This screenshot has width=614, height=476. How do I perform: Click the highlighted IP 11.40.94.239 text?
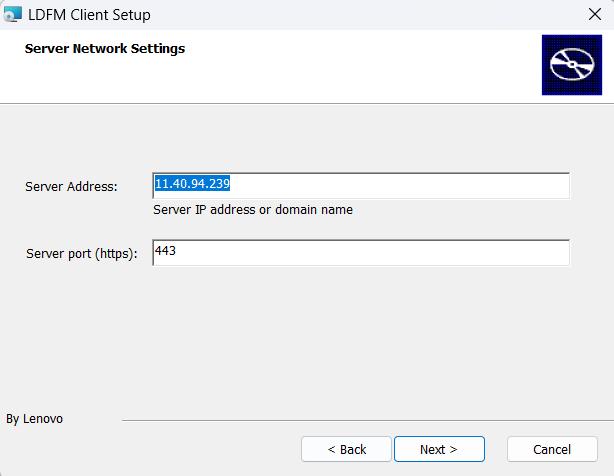coord(193,184)
